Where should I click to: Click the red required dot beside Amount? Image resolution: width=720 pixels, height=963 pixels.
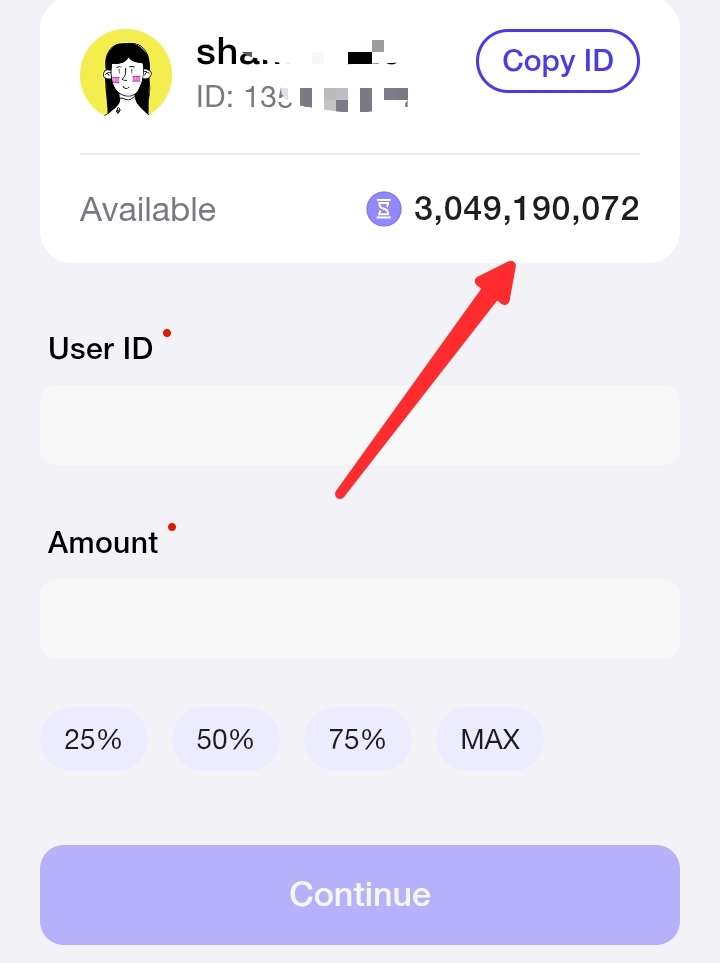172,527
